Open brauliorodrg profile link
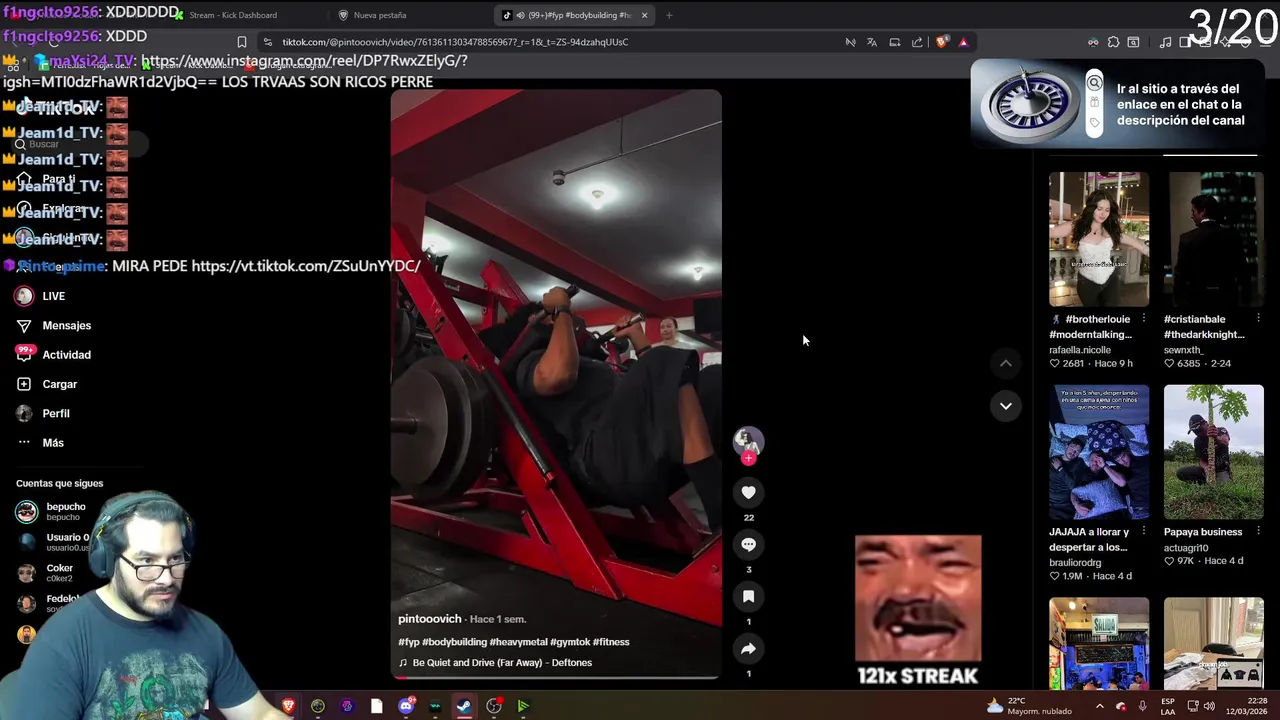Screen dimensions: 1280x720 (1075, 563)
